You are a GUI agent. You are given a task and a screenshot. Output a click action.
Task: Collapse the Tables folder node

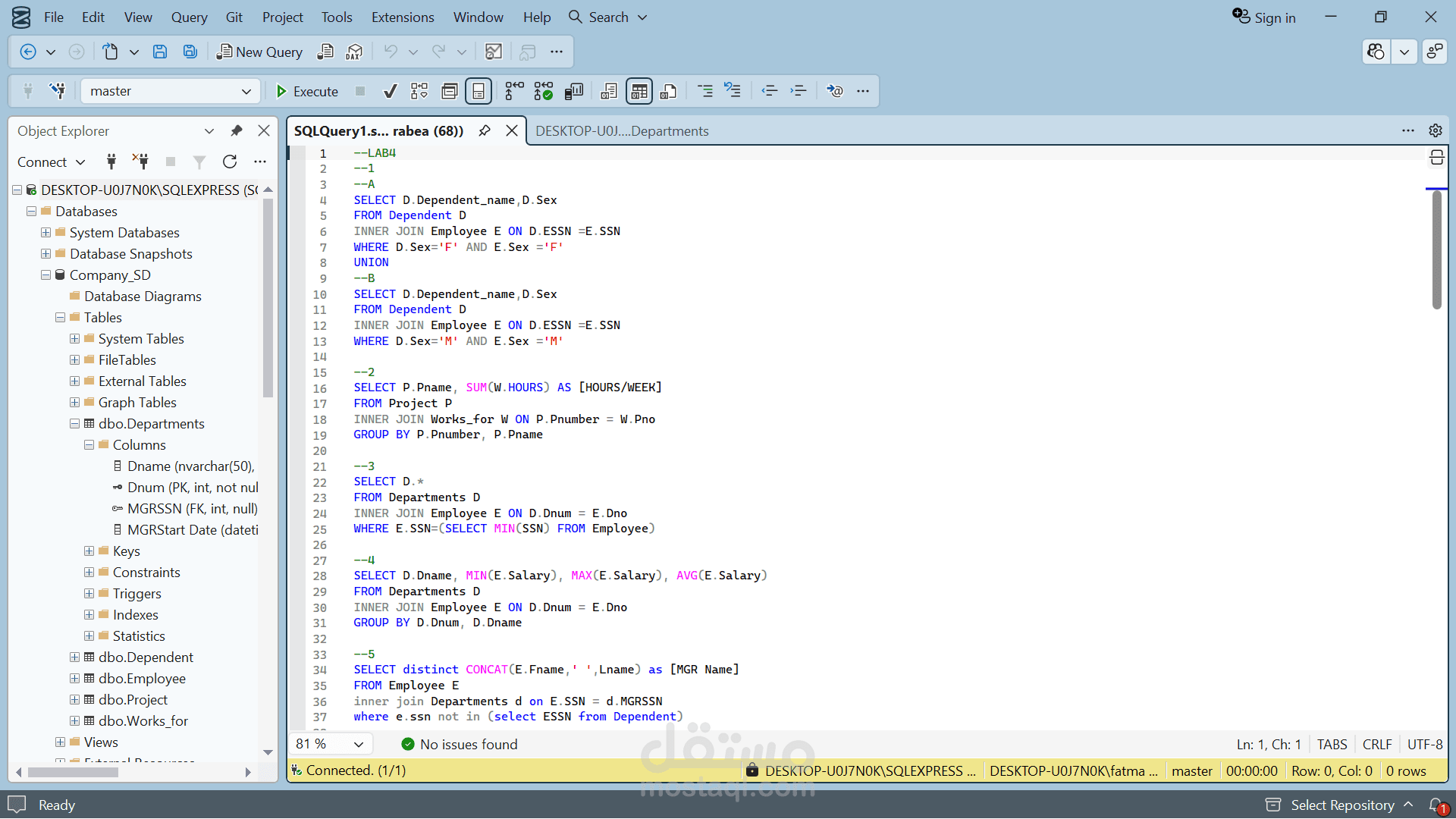point(60,318)
